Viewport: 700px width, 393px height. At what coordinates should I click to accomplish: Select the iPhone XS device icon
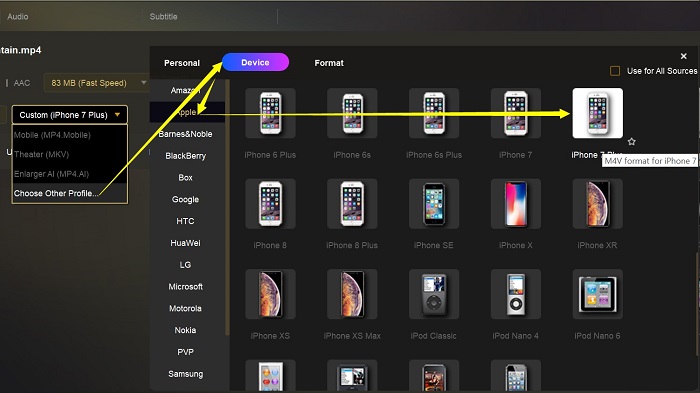coord(270,294)
